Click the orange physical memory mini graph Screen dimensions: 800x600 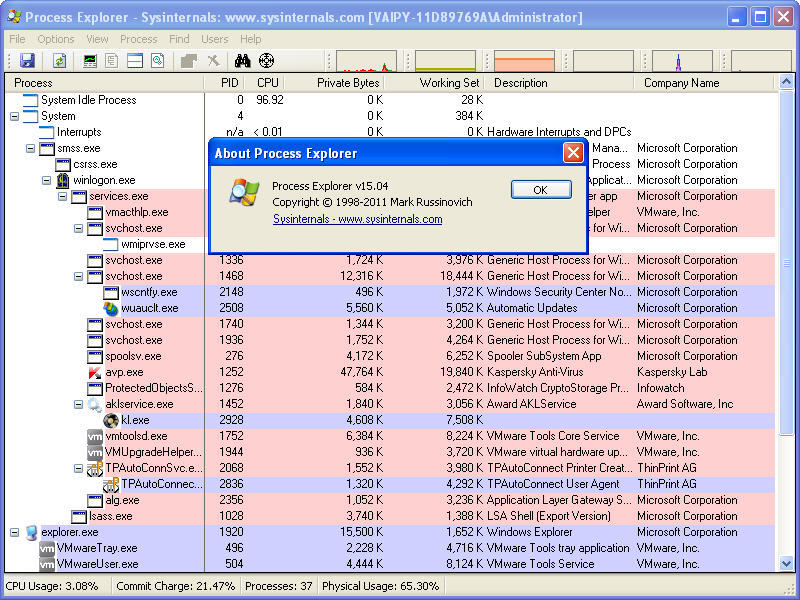524,61
